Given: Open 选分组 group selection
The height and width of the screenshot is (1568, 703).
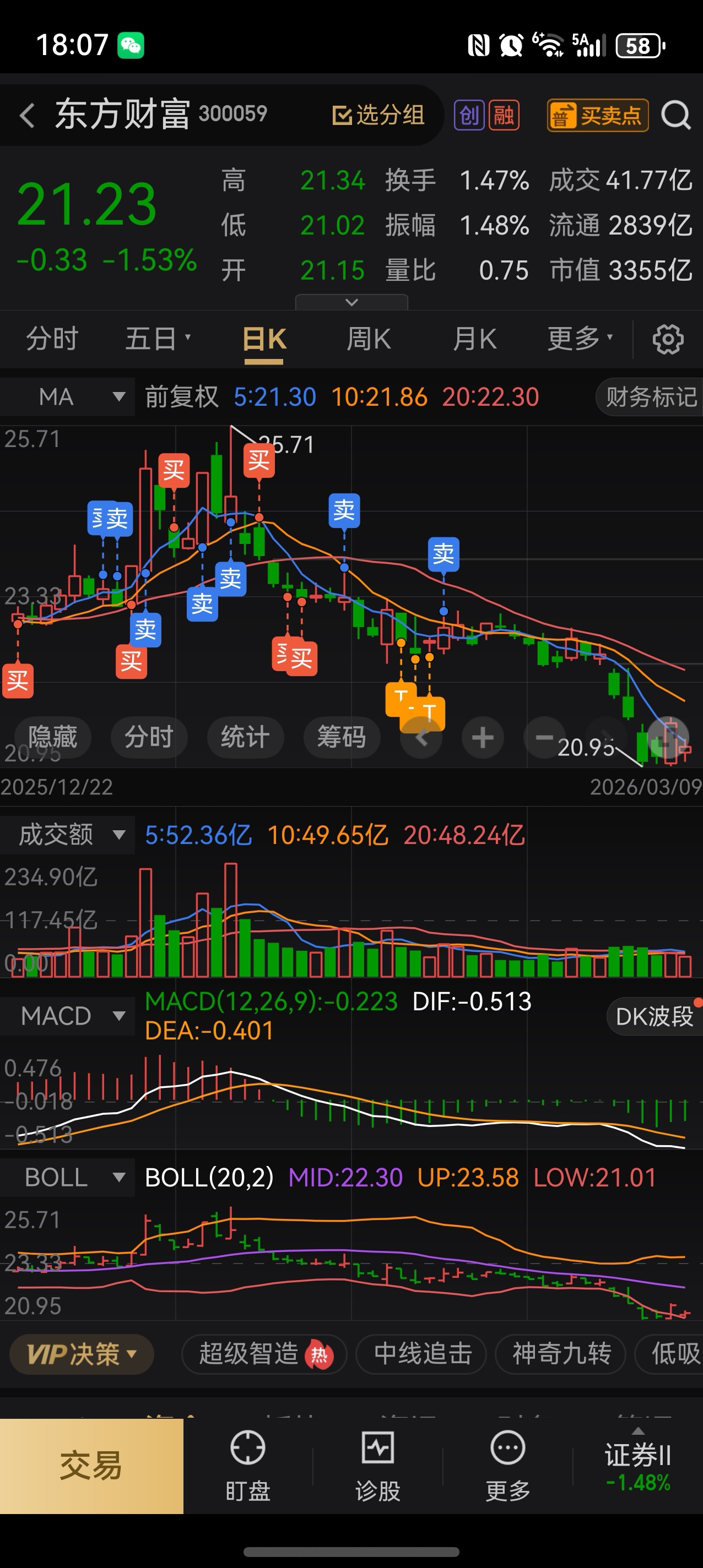Looking at the screenshot, I should (x=378, y=115).
